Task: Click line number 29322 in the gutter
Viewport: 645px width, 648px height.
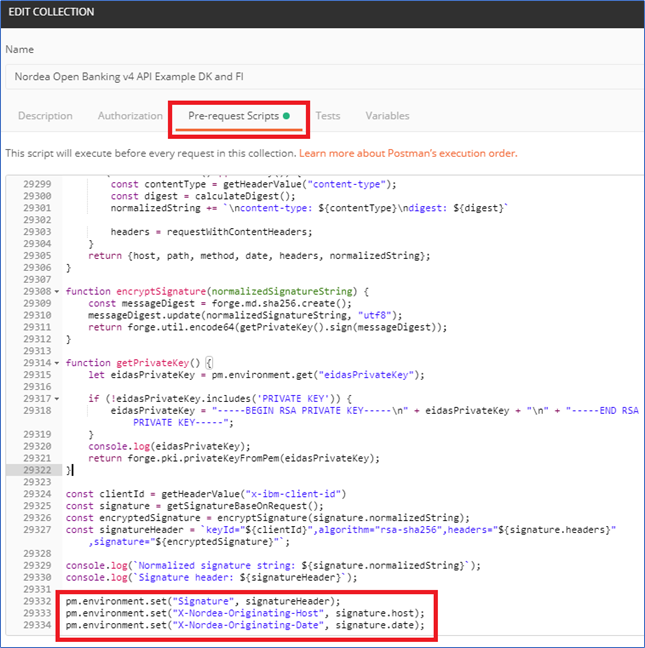Action: [37, 470]
